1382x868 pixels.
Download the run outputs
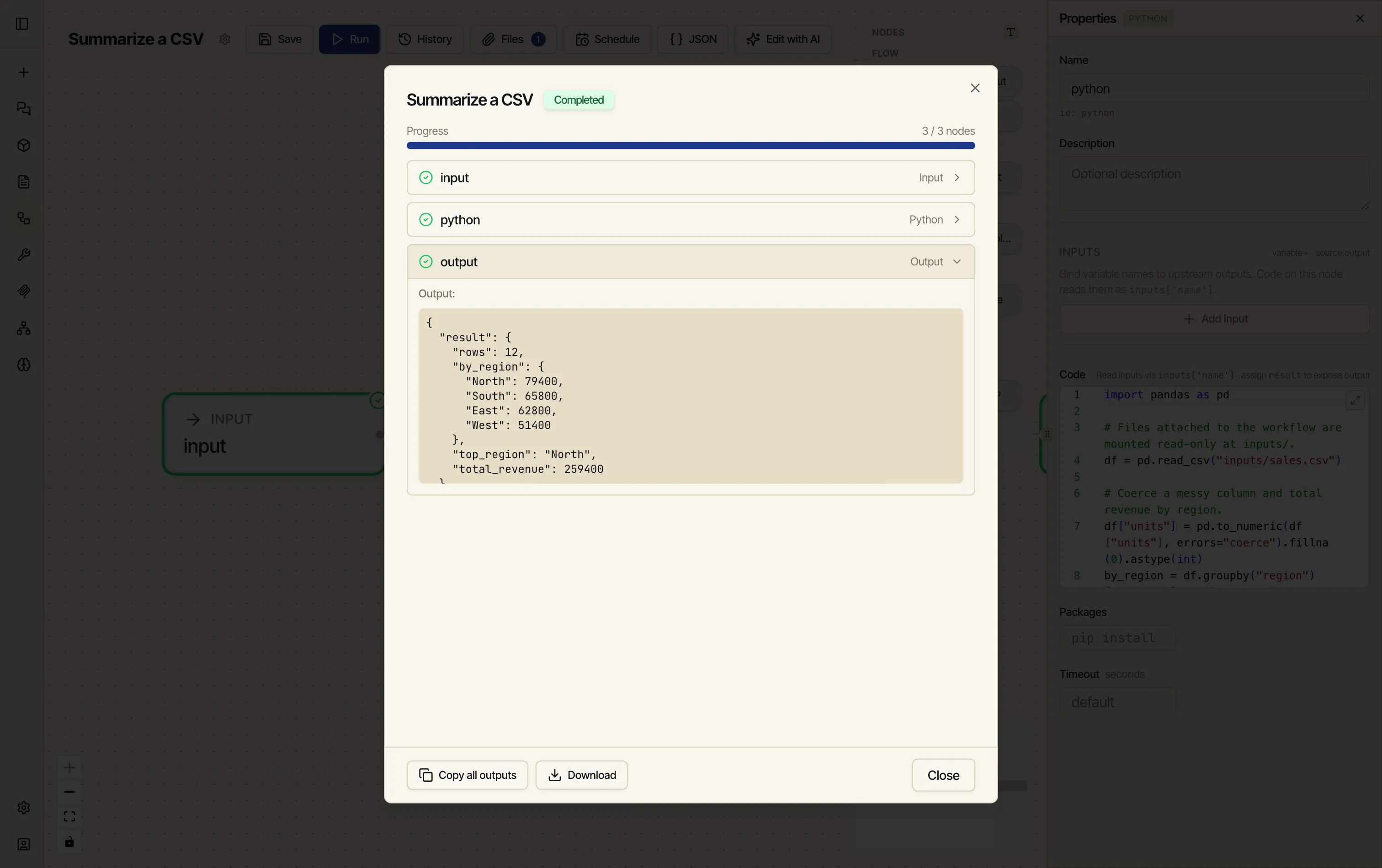[581, 775]
